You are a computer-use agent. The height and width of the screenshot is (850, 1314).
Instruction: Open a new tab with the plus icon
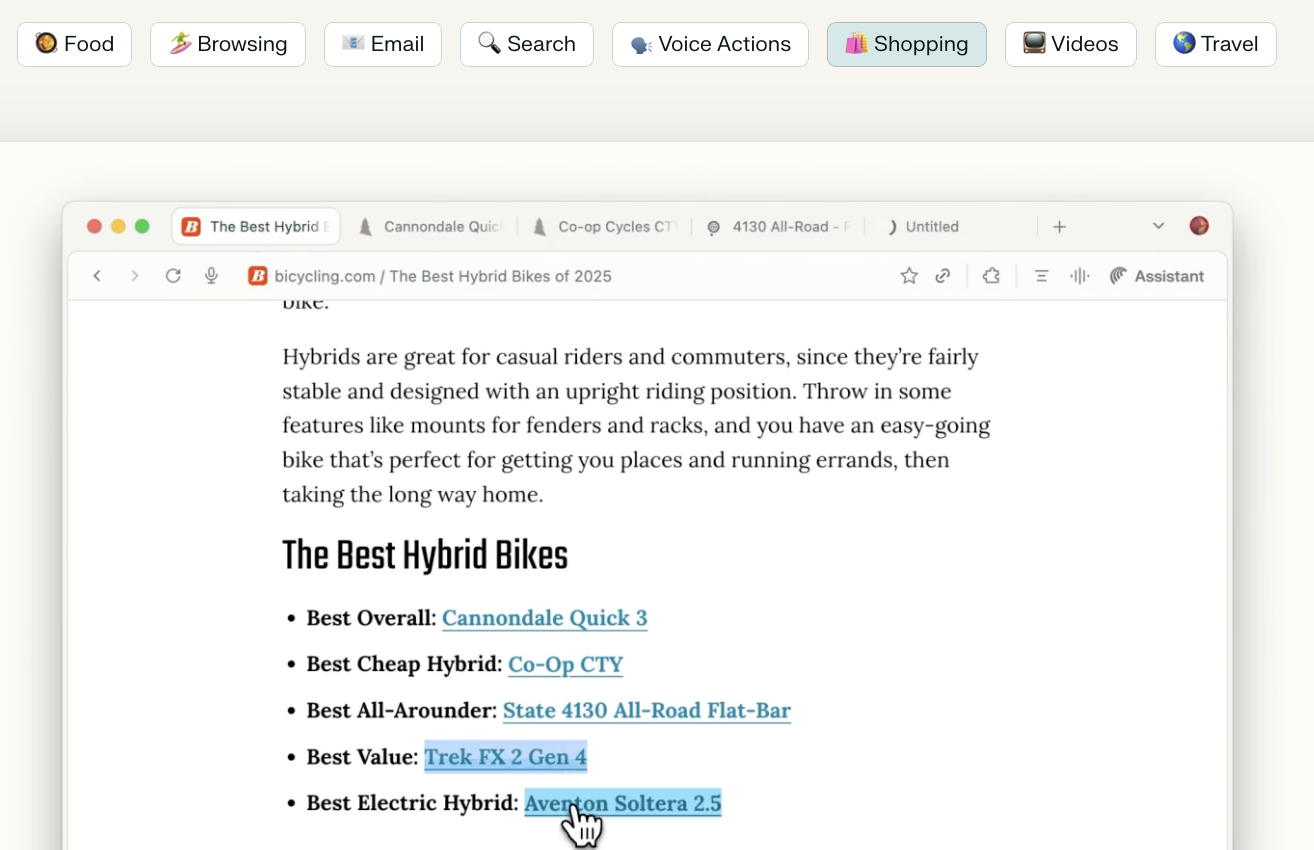[x=1059, y=227]
